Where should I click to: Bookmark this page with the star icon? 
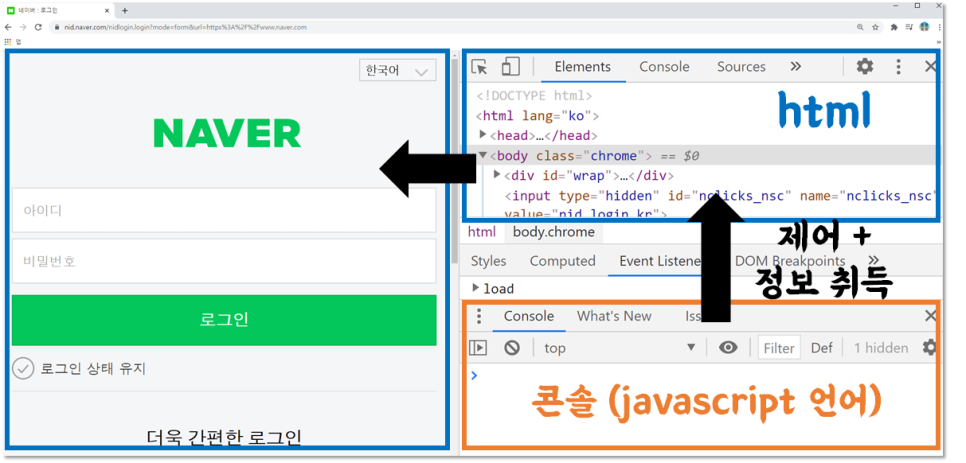point(875,27)
